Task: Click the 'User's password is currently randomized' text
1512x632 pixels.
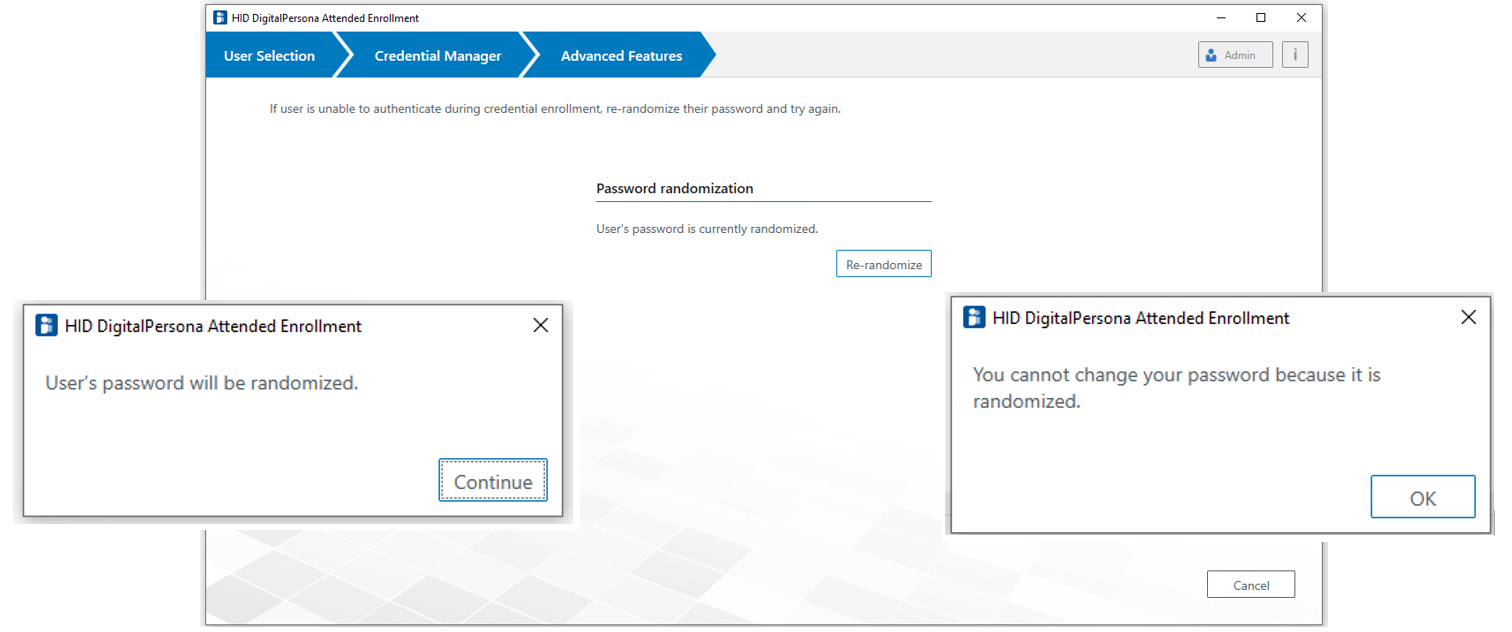Action: pyautogui.click(x=707, y=229)
